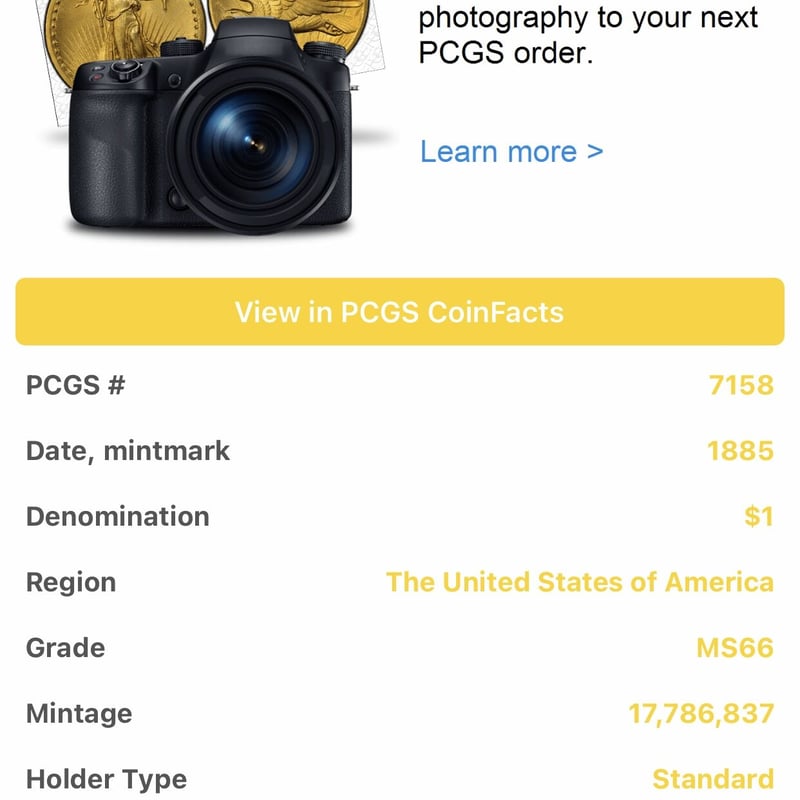Select the PCGS number 7158
The image size is (800, 800).
click(x=741, y=385)
